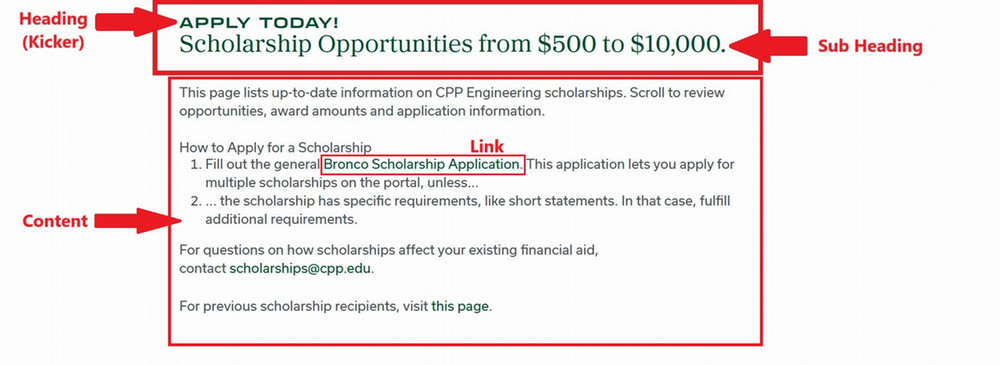Viewport: 1000px width, 365px height.
Task: Click the 'Content' annotation label
Action: [x=55, y=221]
